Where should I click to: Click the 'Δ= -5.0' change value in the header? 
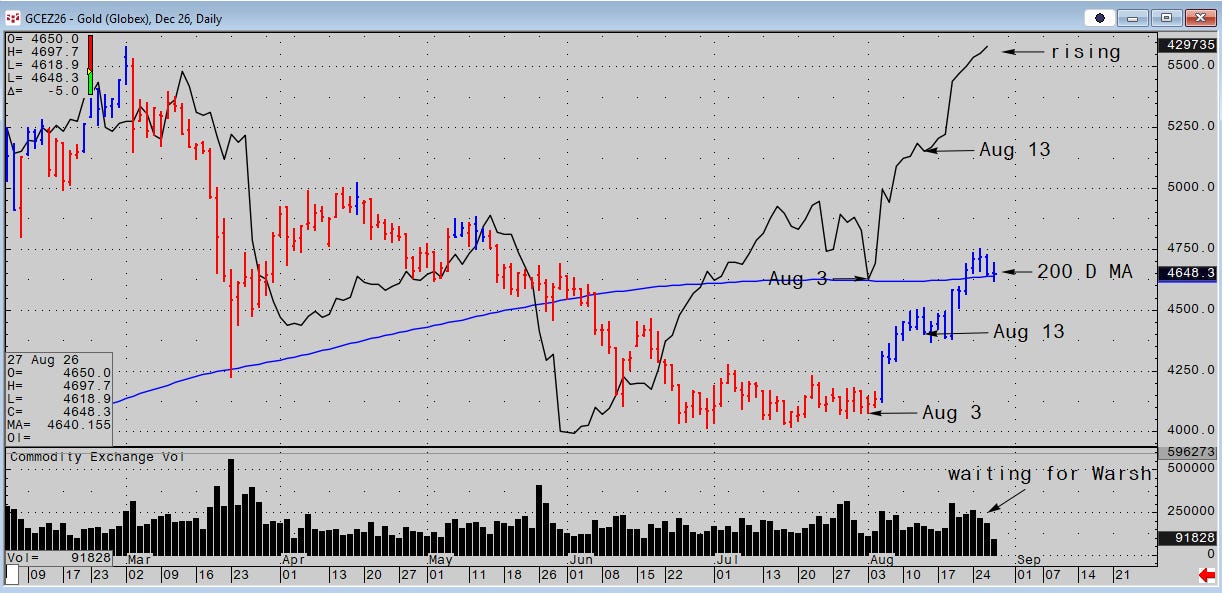click(43, 90)
